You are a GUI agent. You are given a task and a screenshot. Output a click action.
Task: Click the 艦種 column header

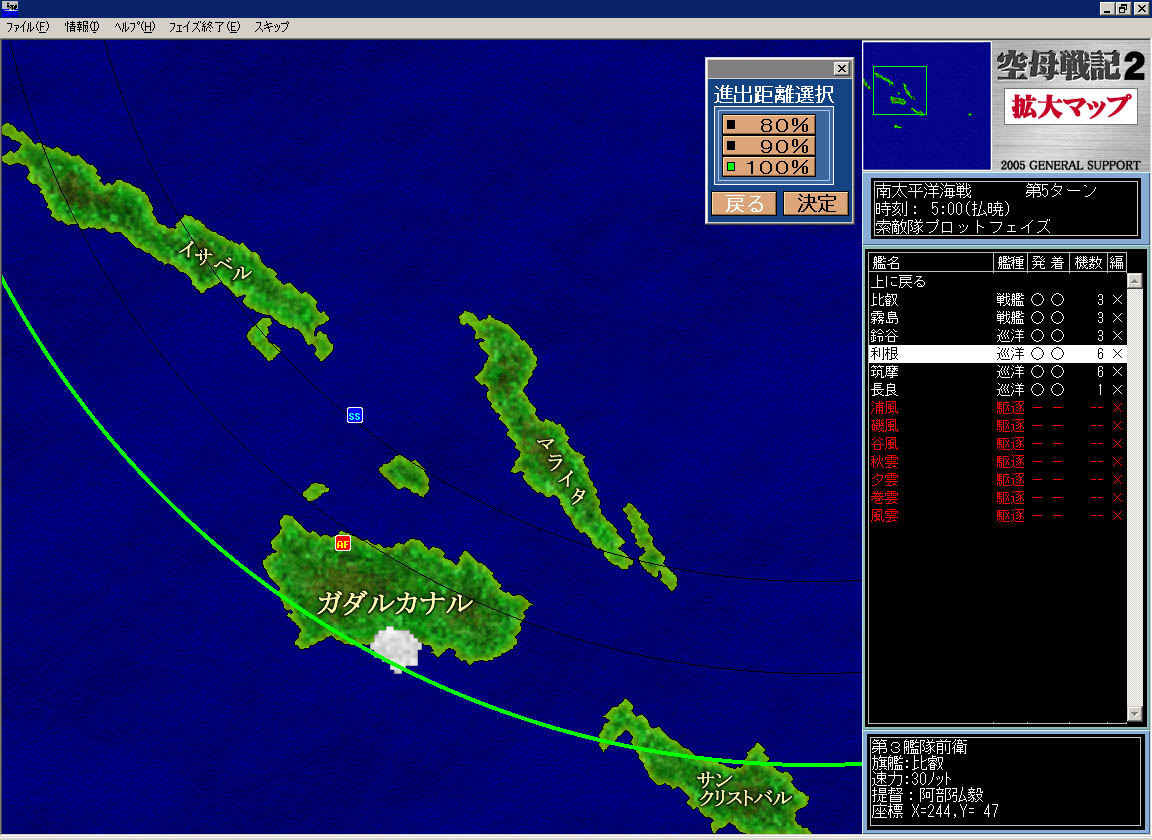[x=1010, y=262]
